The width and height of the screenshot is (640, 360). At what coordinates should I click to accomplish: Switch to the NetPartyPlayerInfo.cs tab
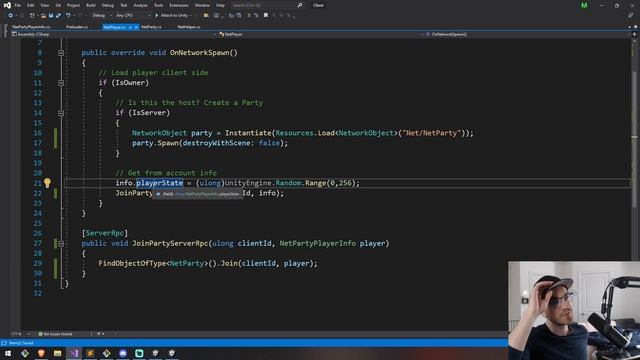31,27
